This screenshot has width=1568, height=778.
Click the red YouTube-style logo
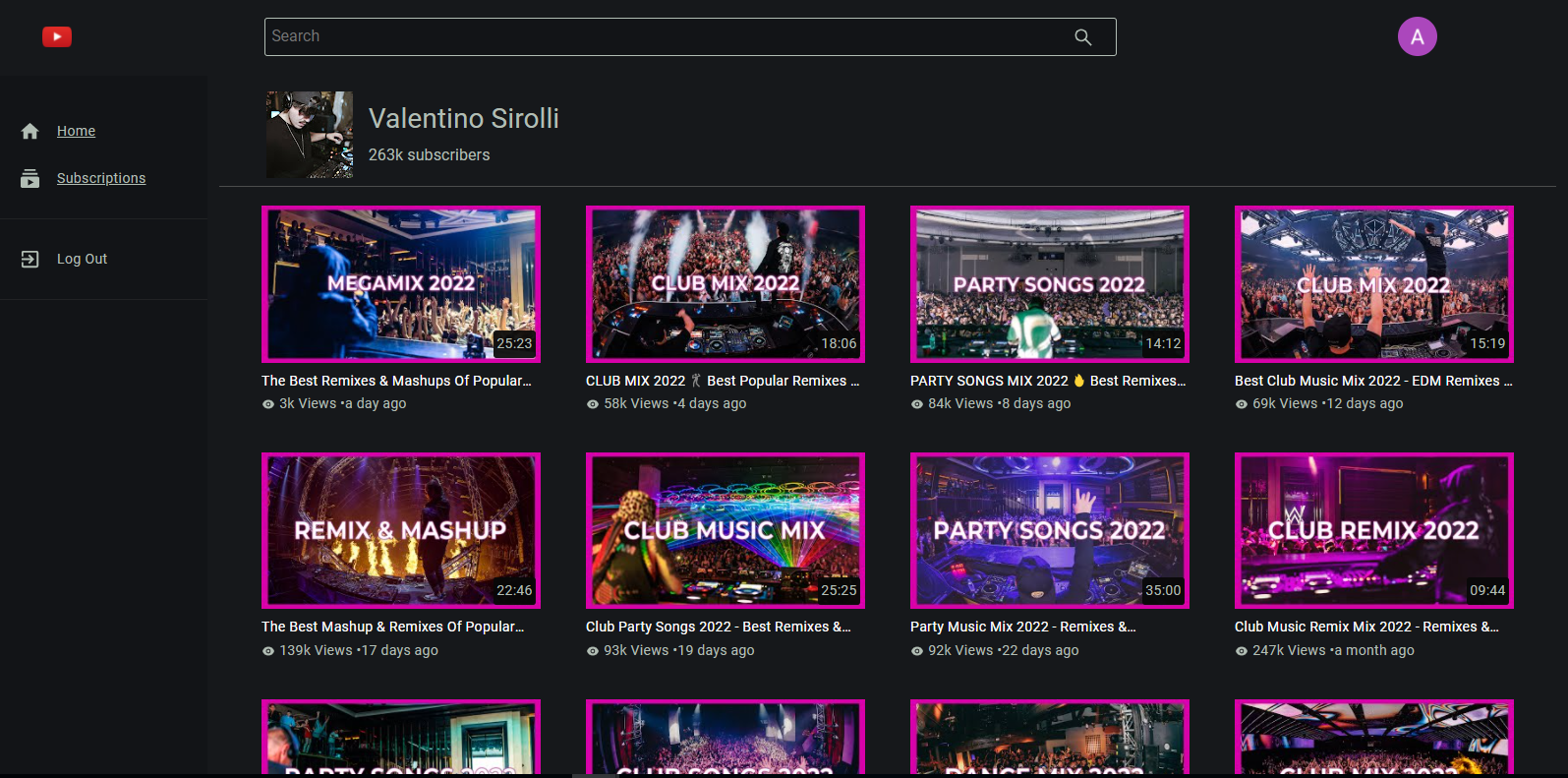pos(57,36)
